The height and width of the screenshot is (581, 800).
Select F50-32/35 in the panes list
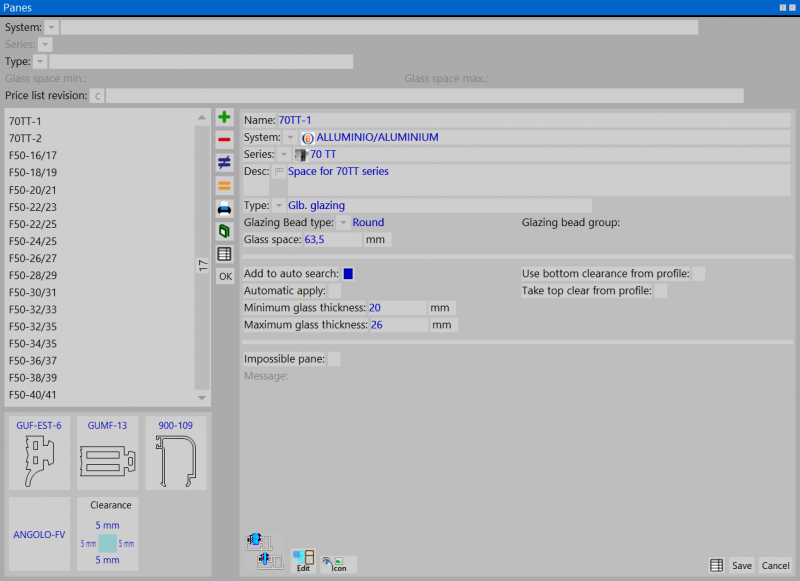click(100, 326)
